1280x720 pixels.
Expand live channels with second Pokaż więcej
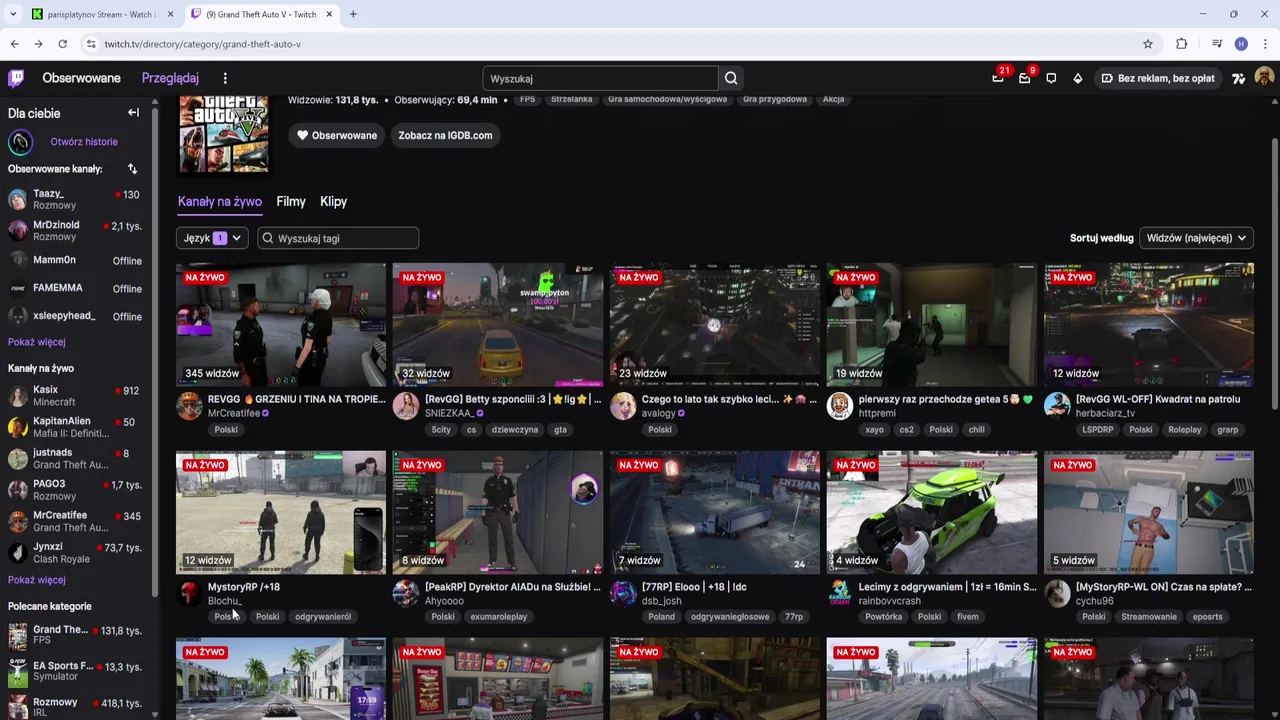click(x=37, y=580)
